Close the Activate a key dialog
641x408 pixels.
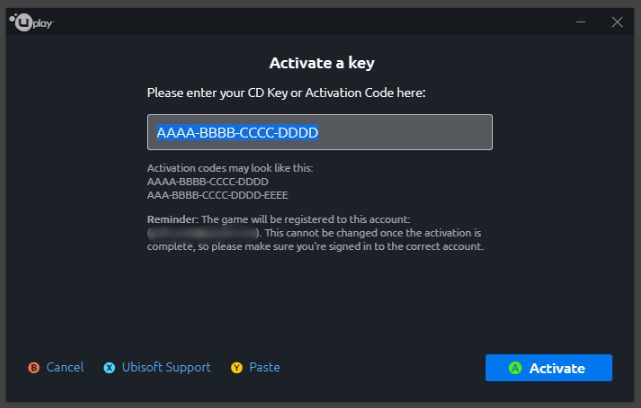[617, 22]
